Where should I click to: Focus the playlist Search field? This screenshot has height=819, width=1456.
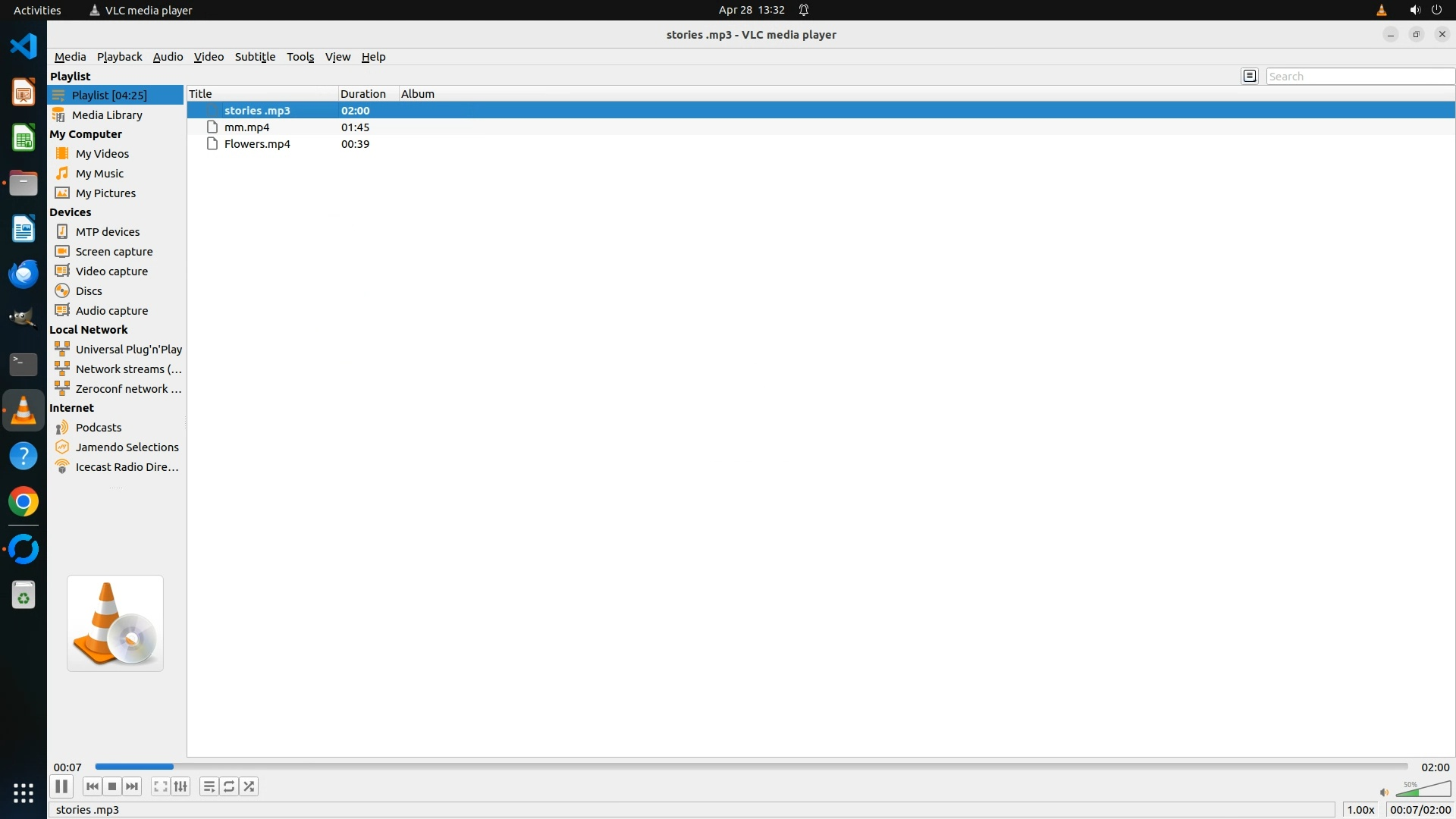click(1359, 77)
